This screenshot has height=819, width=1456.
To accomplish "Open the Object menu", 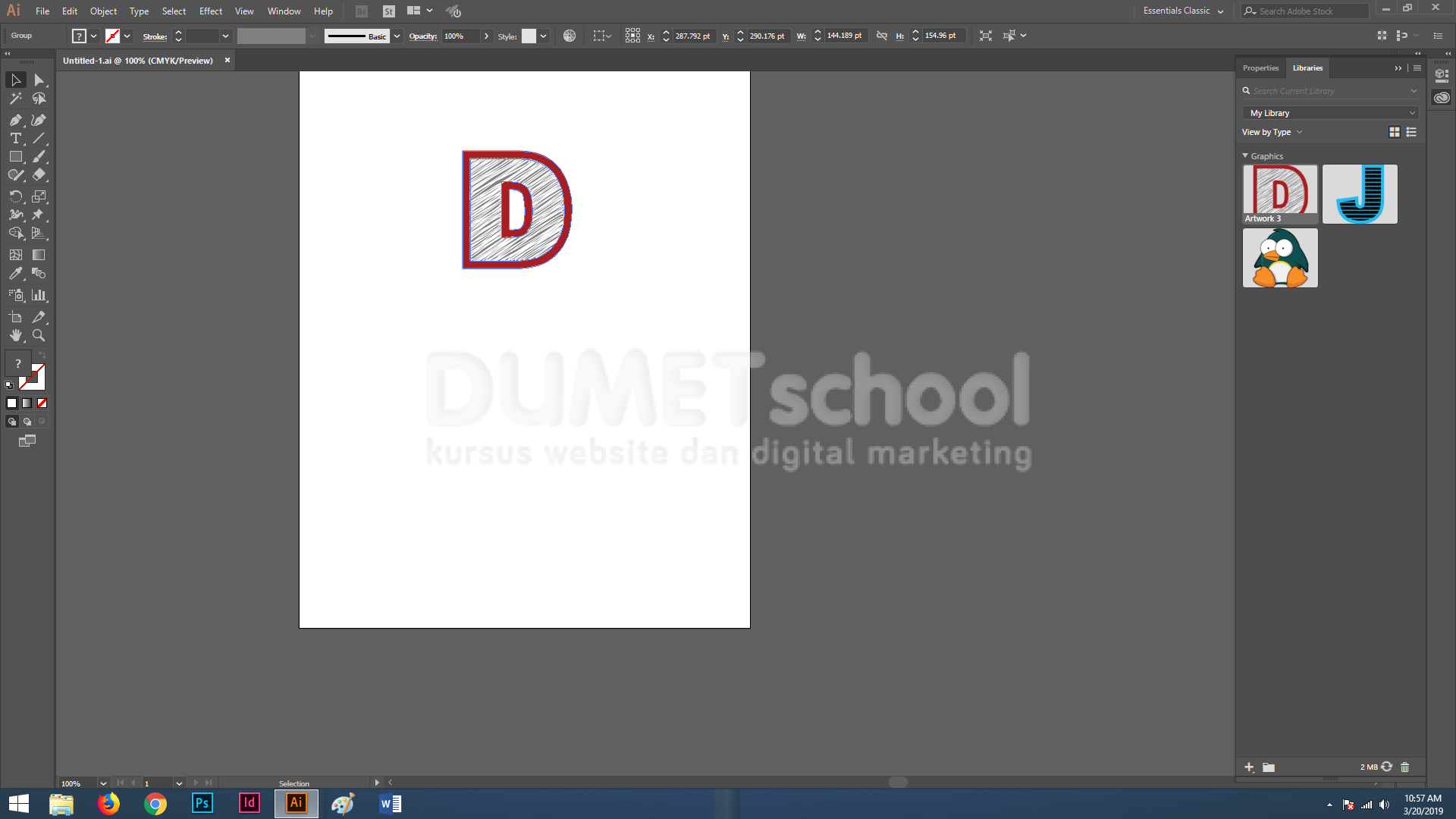I will click(103, 11).
